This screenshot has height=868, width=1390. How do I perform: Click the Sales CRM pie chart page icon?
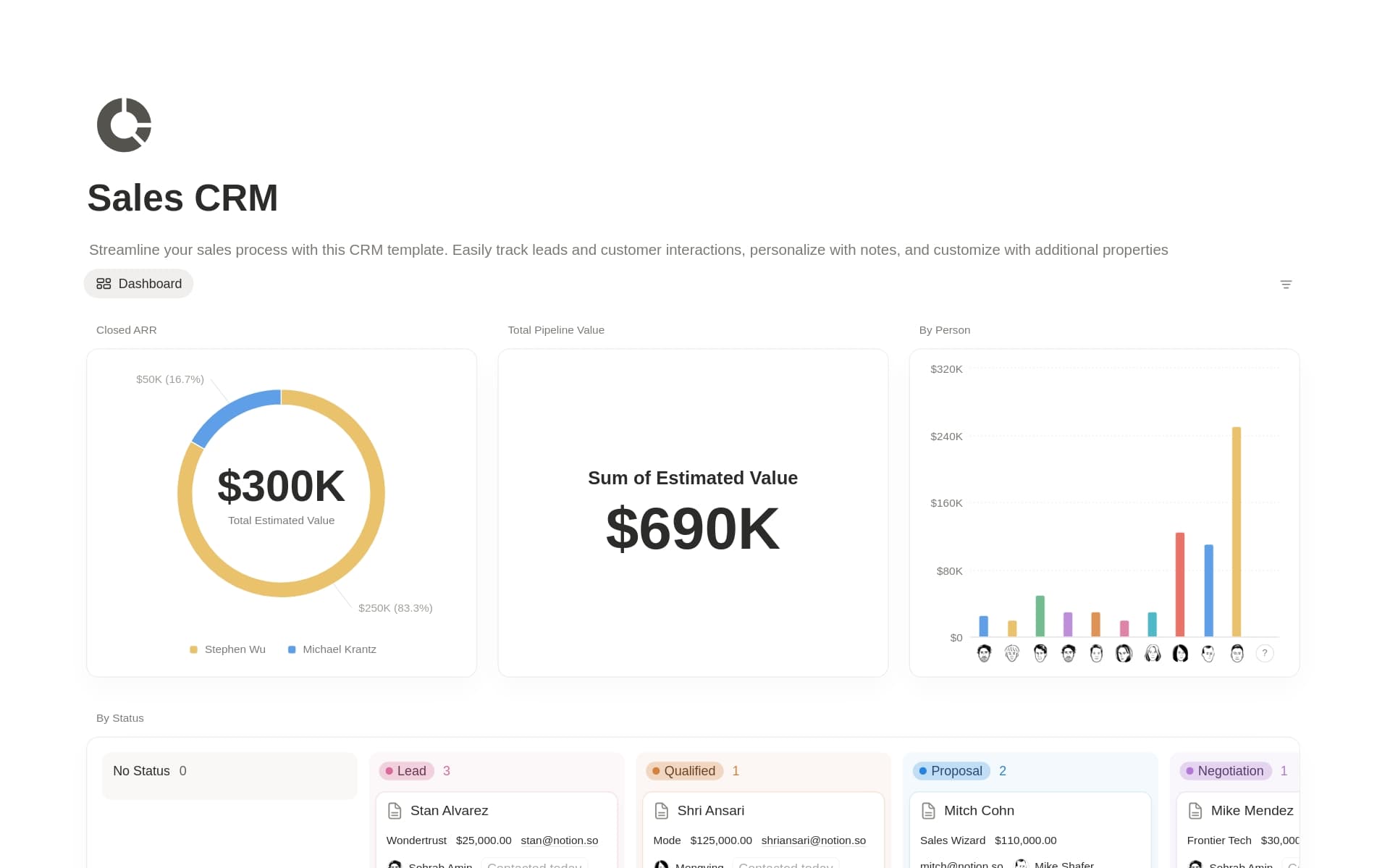point(124,125)
